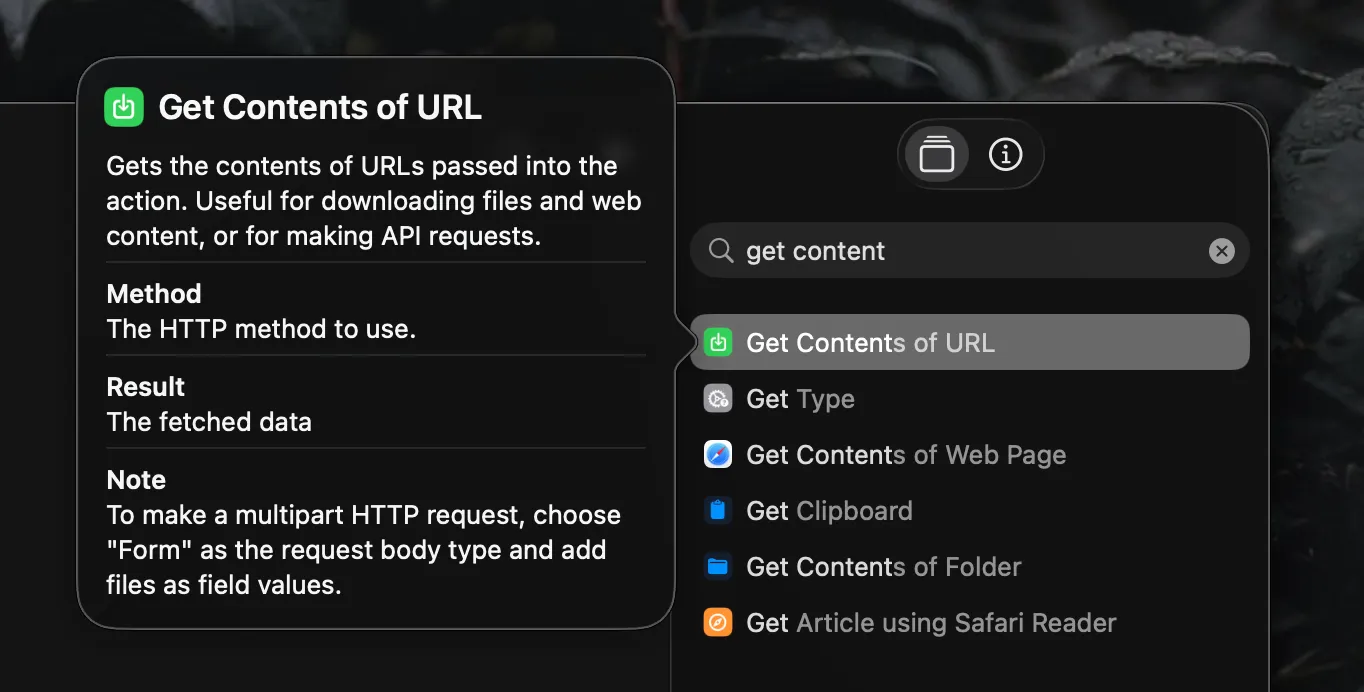The height and width of the screenshot is (692, 1364).
Task: Click the popover title Get Contents of URL
Action: pos(320,107)
